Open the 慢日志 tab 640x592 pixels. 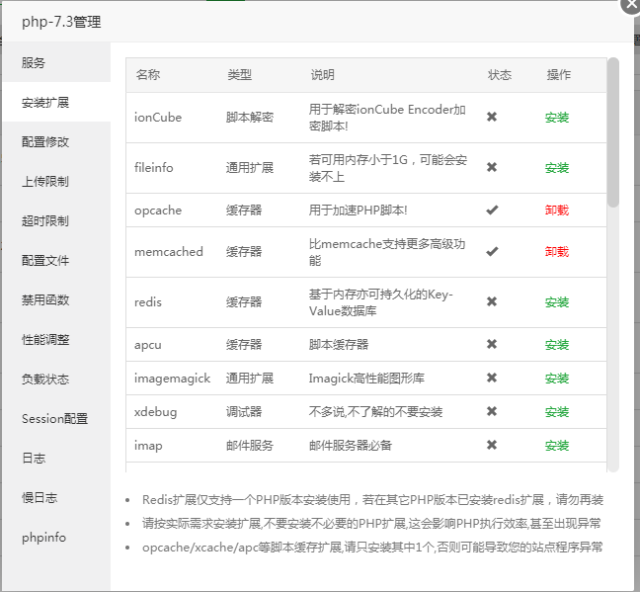click(56, 498)
